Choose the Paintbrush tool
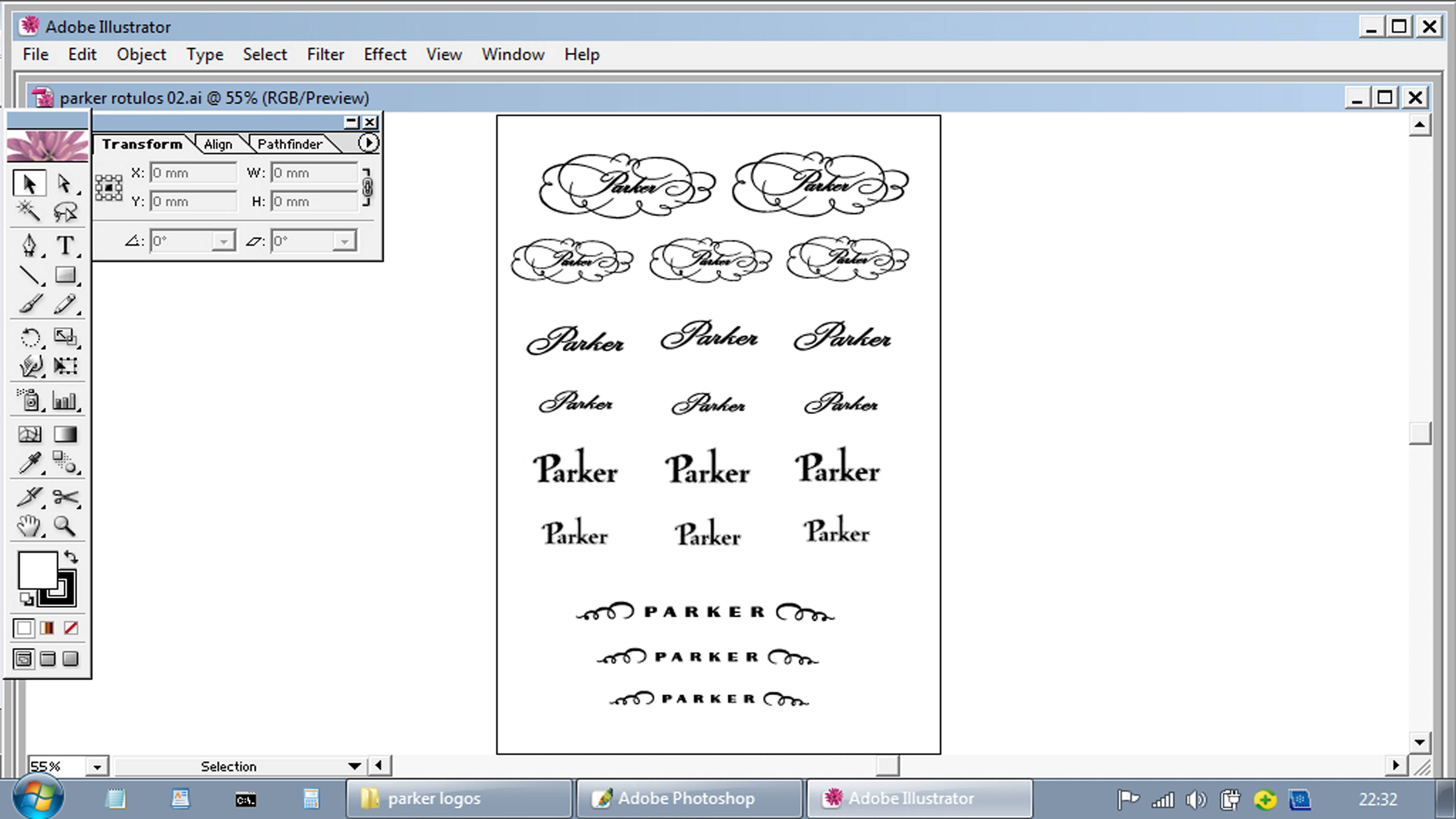This screenshot has height=819, width=1456. tap(30, 304)
